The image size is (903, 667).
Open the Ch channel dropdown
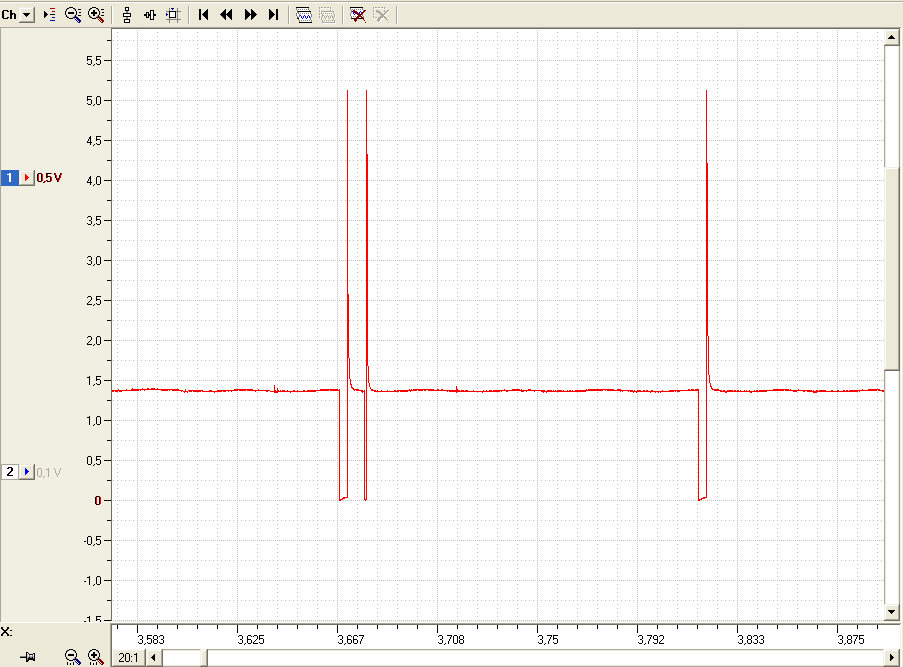[27, 15]
